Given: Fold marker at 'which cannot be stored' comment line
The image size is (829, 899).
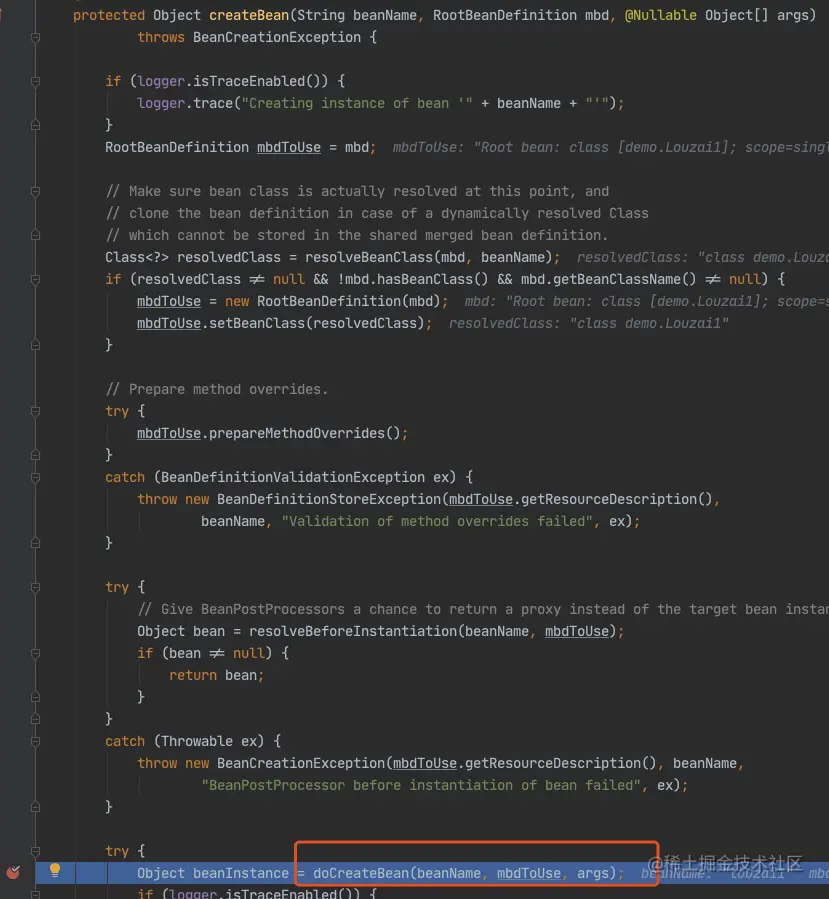Looking at the screenshot, I should tap(35, 235).
